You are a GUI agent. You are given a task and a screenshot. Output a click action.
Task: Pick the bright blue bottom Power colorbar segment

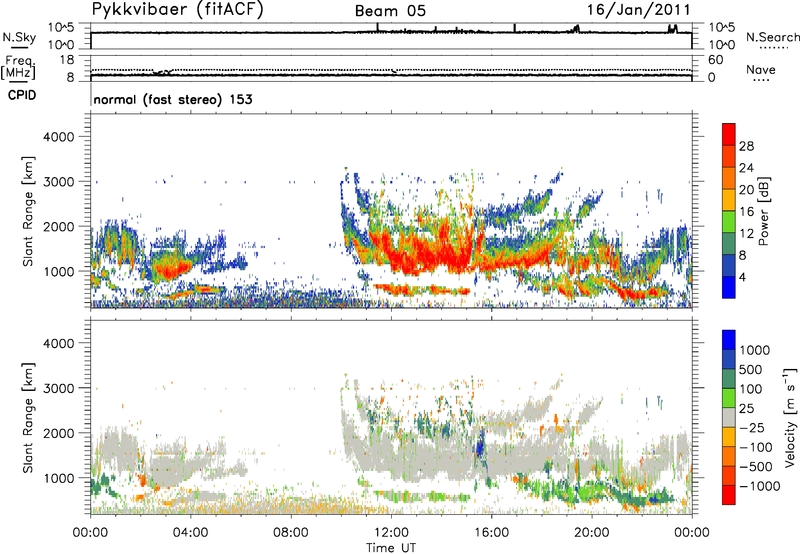729,288
